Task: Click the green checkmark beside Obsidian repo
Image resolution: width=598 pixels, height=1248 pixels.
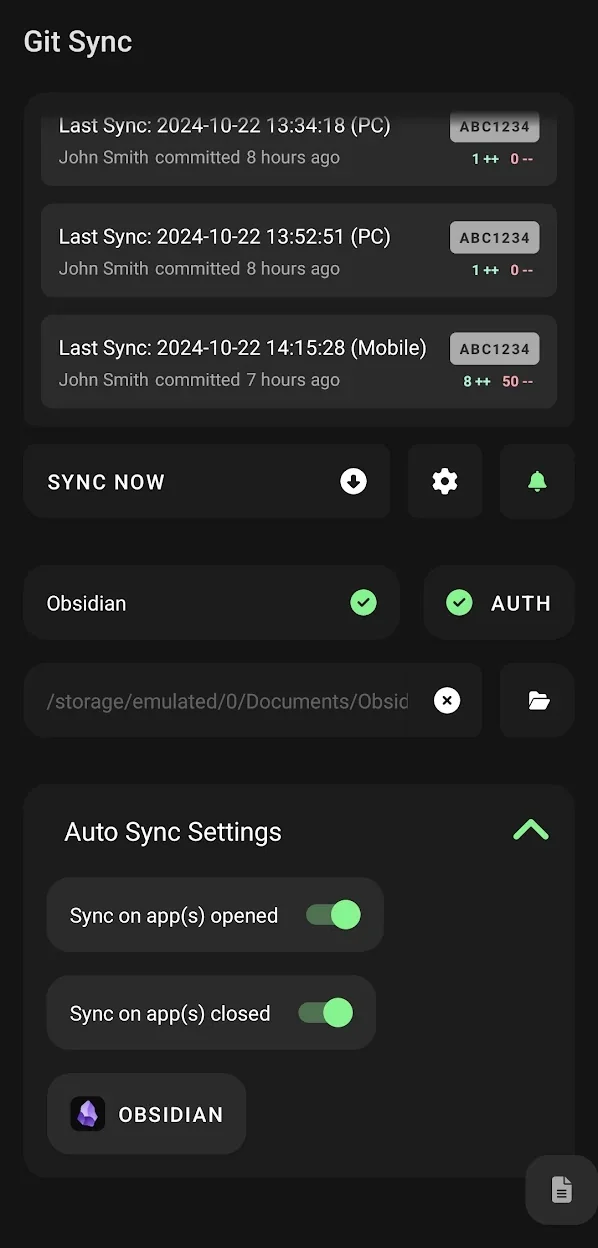Action: coord(363,602)
